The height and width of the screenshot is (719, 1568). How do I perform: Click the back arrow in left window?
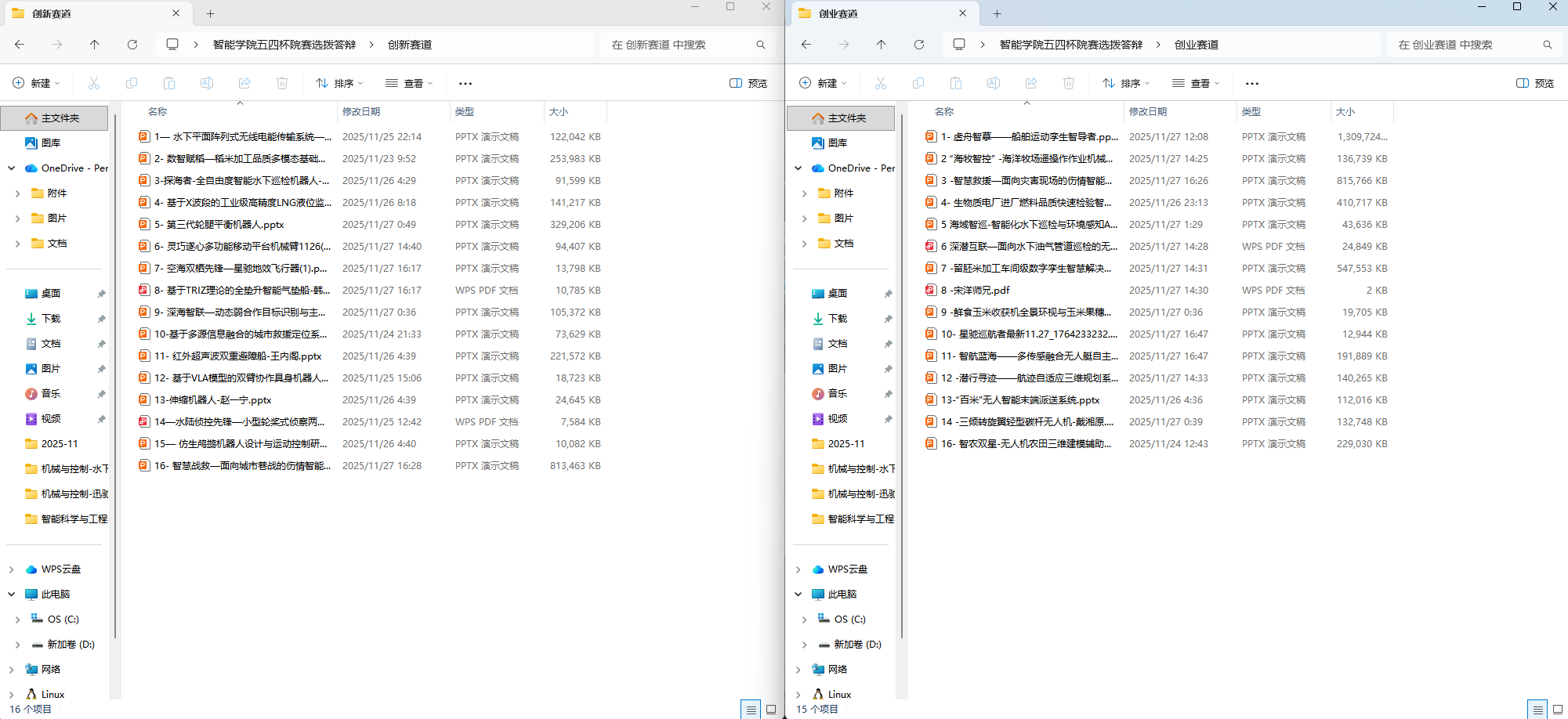[x=20, y=45]
